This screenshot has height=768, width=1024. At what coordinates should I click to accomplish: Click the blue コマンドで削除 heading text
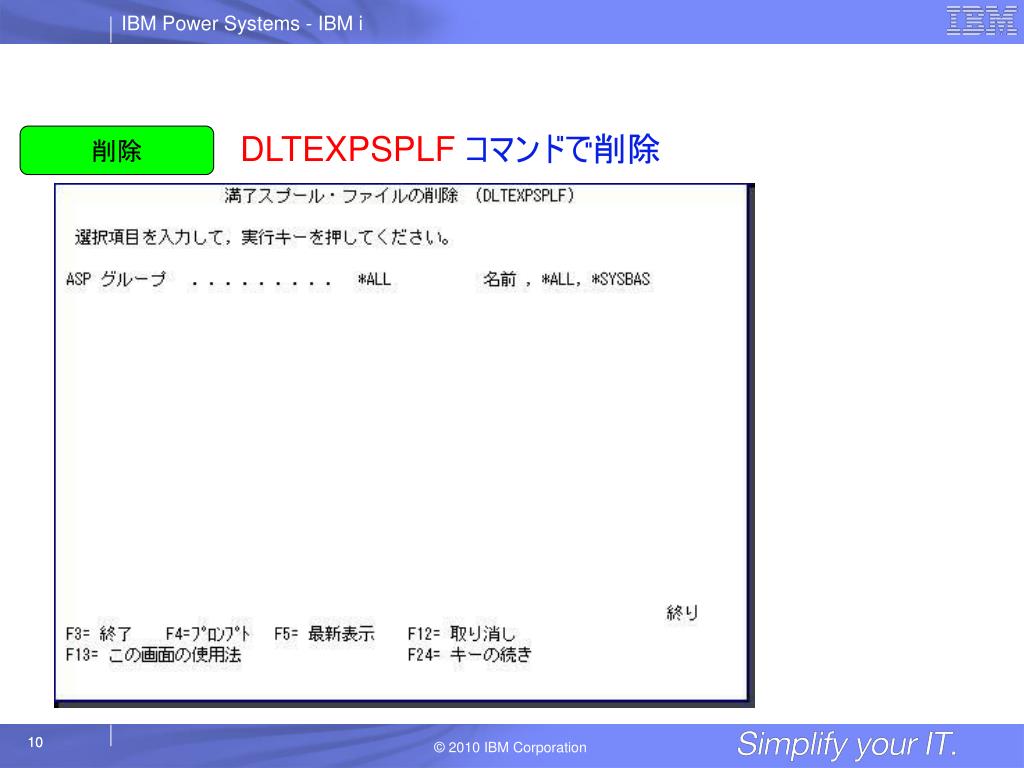tap(562, 149)
